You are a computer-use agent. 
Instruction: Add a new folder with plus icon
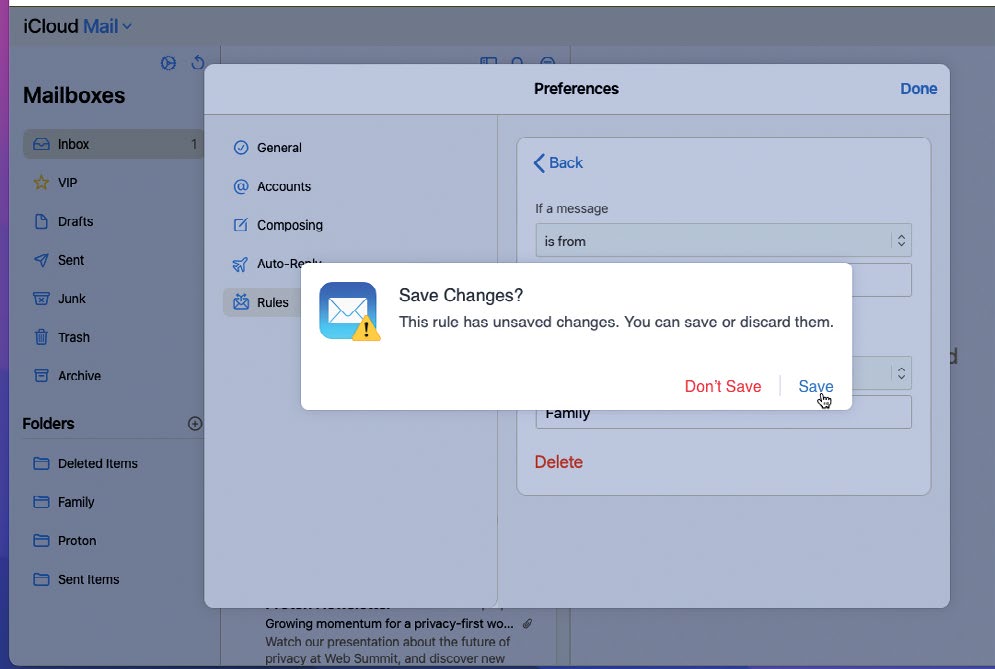pos(195,424)
